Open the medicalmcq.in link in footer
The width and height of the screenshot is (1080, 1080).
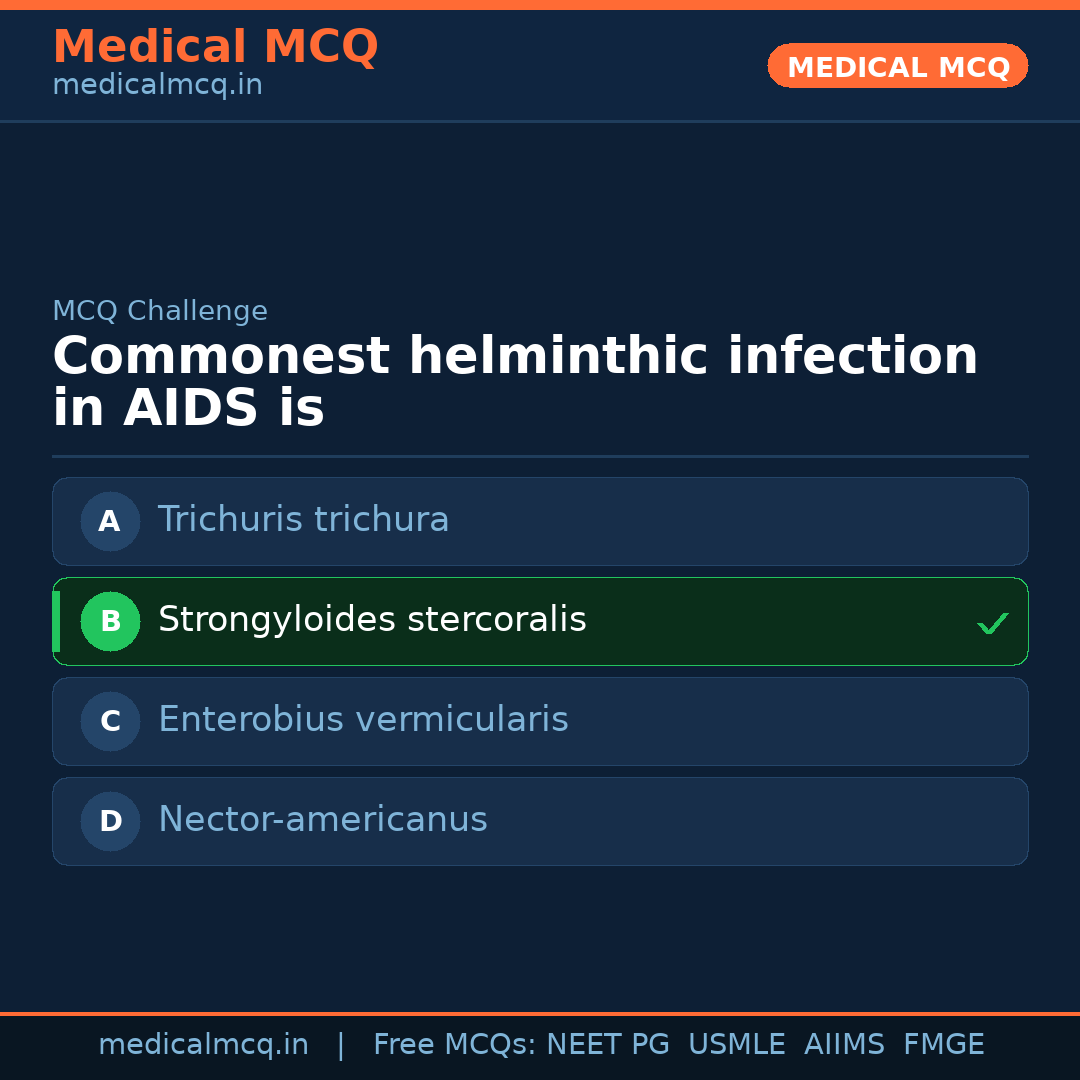pos(203,1045)
